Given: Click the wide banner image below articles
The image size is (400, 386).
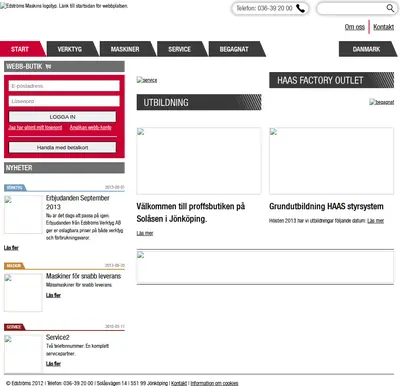Looking at the screenshot, I should pos(265,267).
